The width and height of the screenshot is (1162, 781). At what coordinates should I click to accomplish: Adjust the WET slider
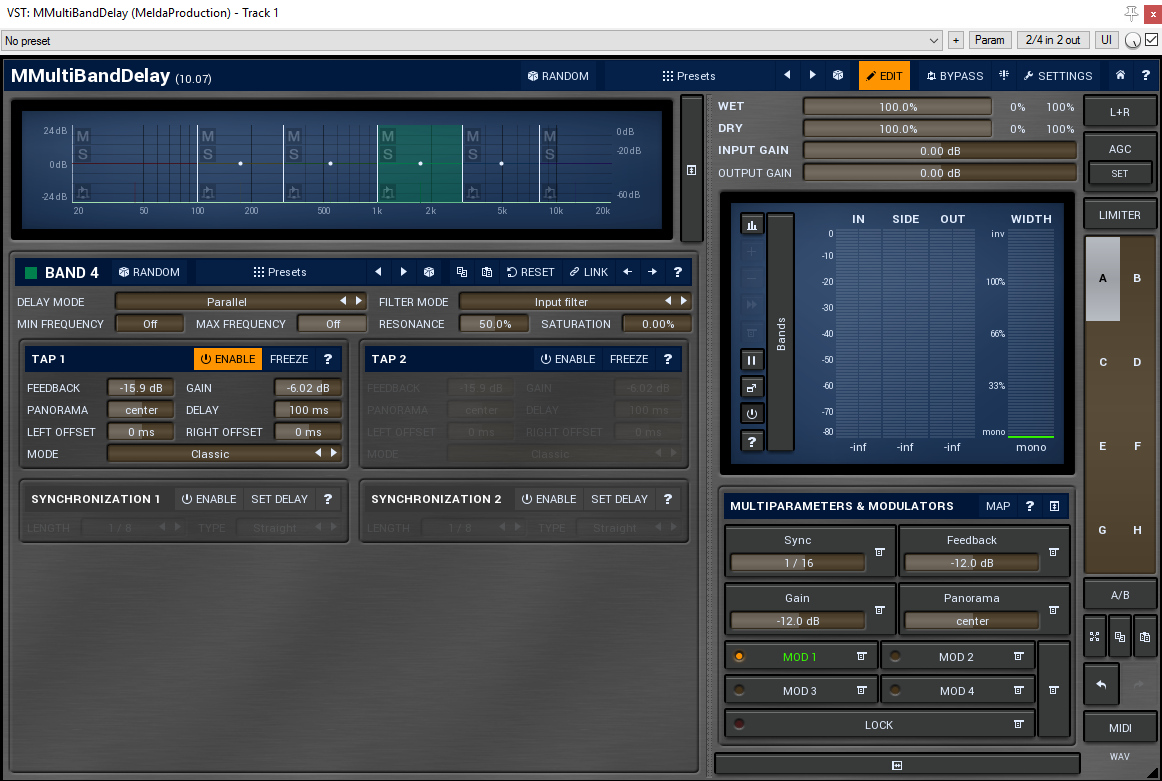click(x=897, y=107)
